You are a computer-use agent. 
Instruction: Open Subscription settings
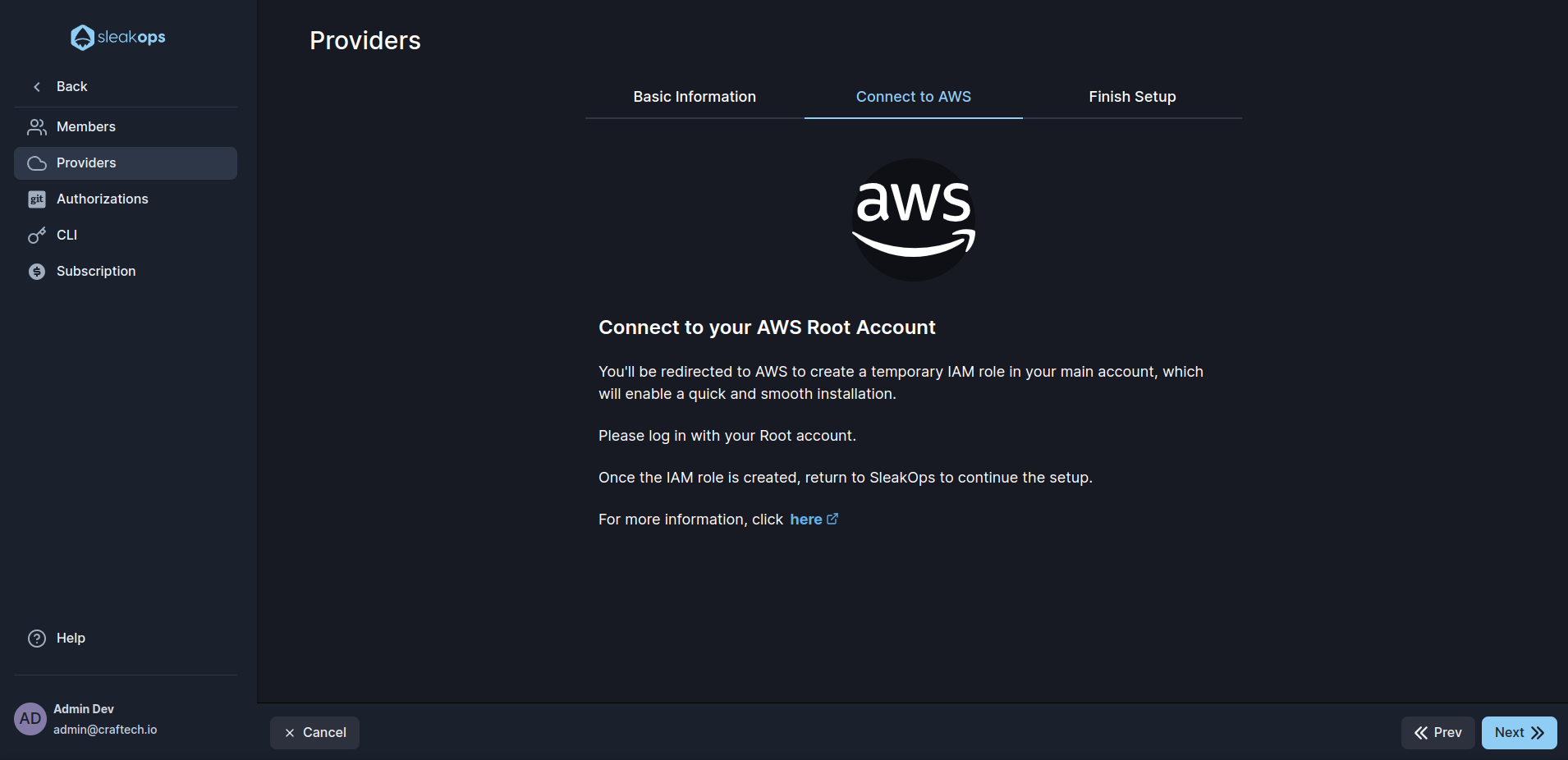tap(126, 272)
